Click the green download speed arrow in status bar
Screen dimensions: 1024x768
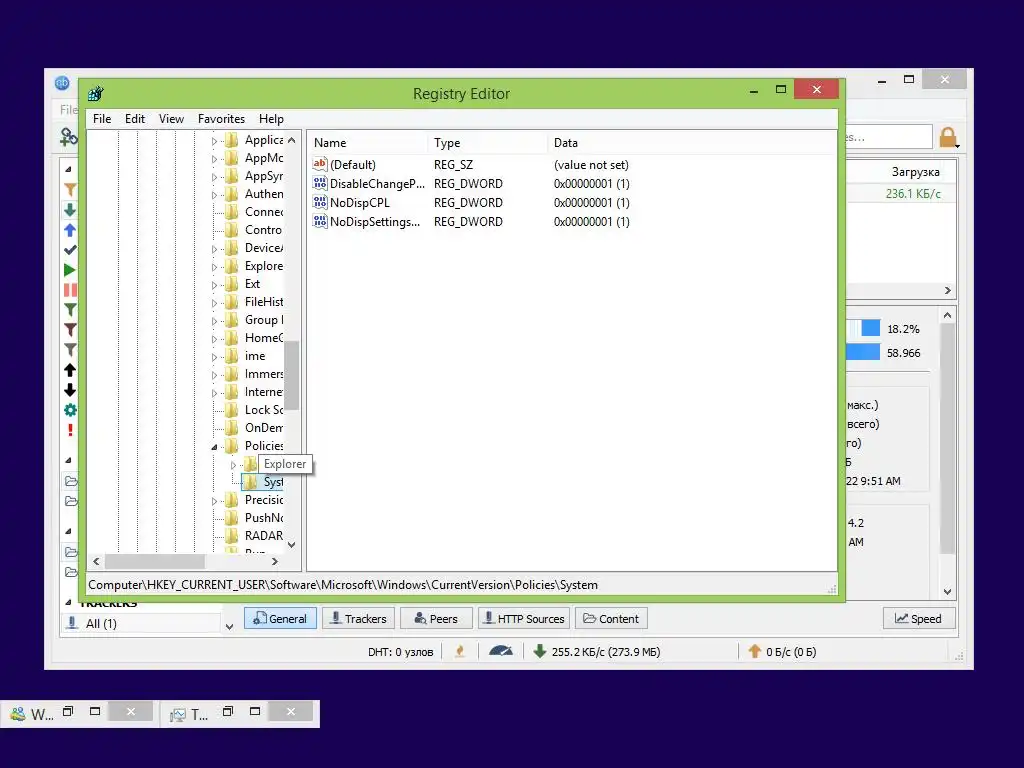(539, 651)
